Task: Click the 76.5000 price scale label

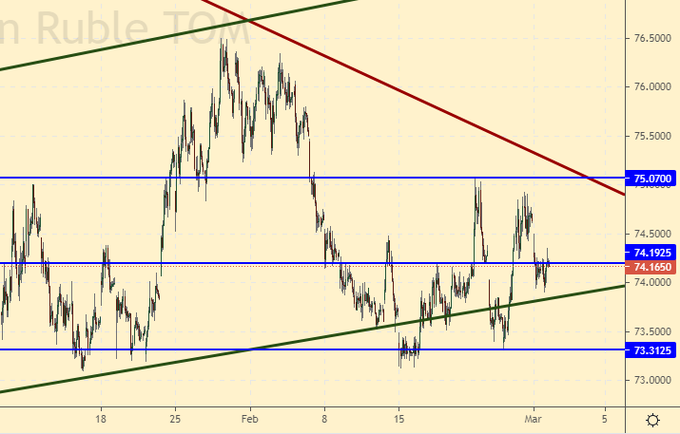Action: pyautogui.click(x=652, y=39)
